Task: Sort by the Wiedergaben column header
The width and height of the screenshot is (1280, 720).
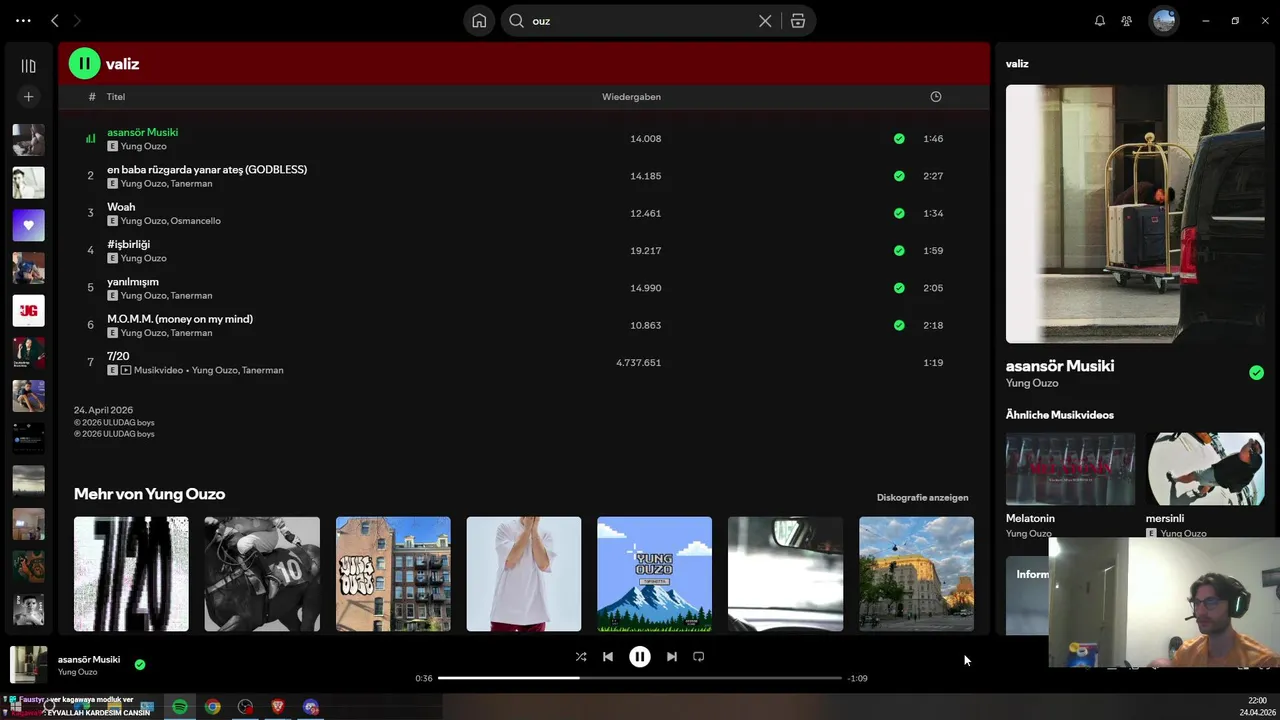Action: click(631, 97)
